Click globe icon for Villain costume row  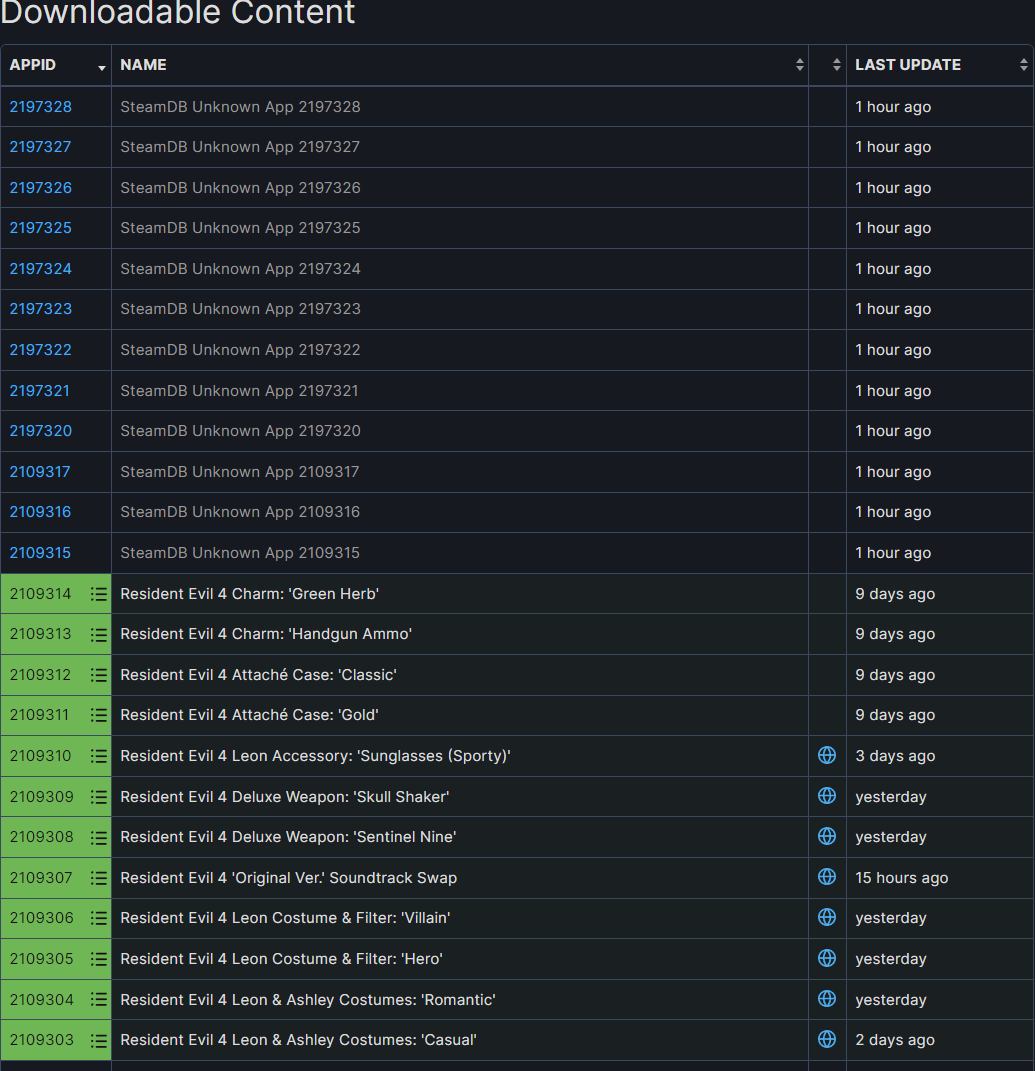pyautogui.click(x=827, y=917)
